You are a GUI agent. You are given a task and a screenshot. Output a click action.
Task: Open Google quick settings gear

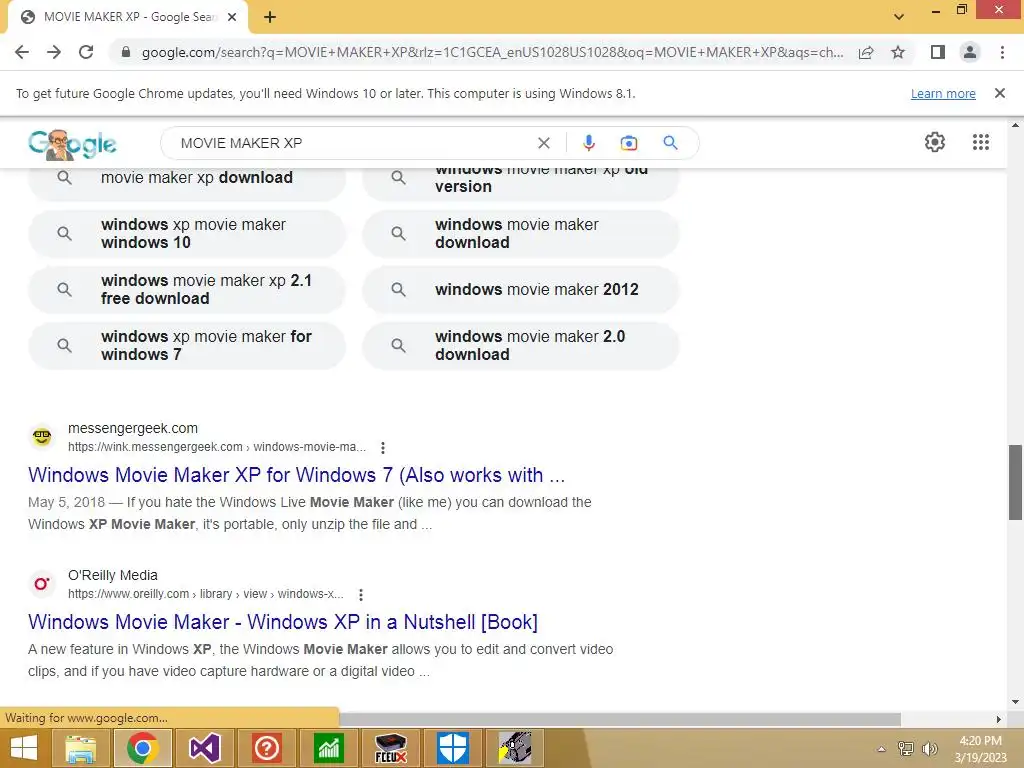click(935, 142)
